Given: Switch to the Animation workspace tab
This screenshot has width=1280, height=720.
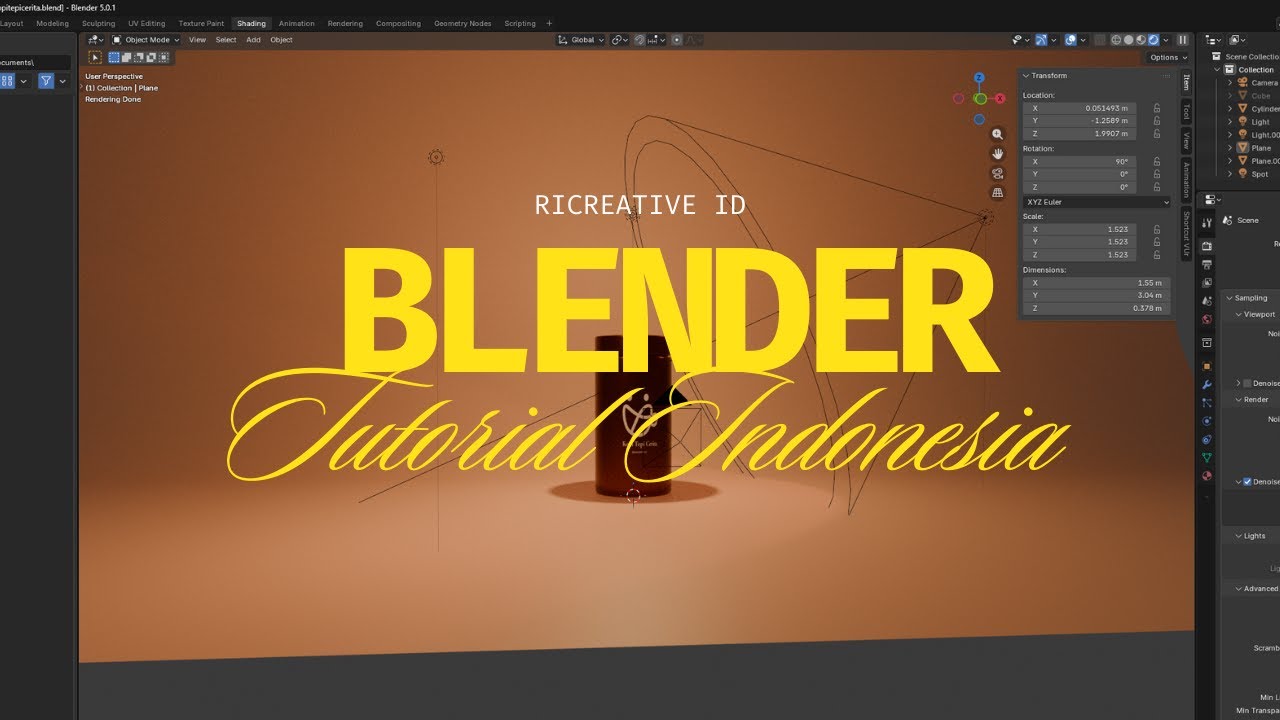Looking at the screenshot, I should (296, 23).
